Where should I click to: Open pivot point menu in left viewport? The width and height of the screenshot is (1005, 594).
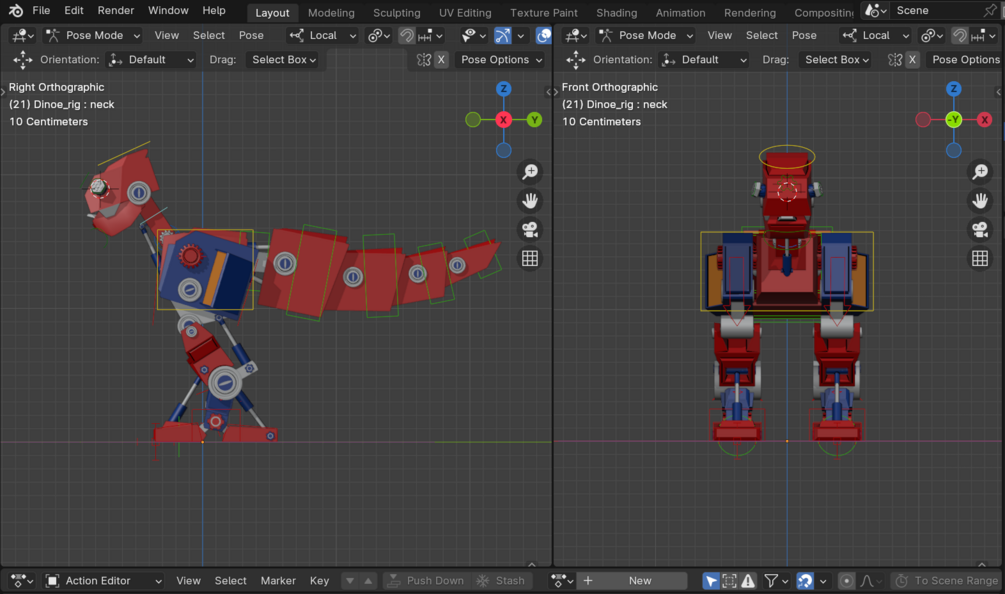(379, 35)
